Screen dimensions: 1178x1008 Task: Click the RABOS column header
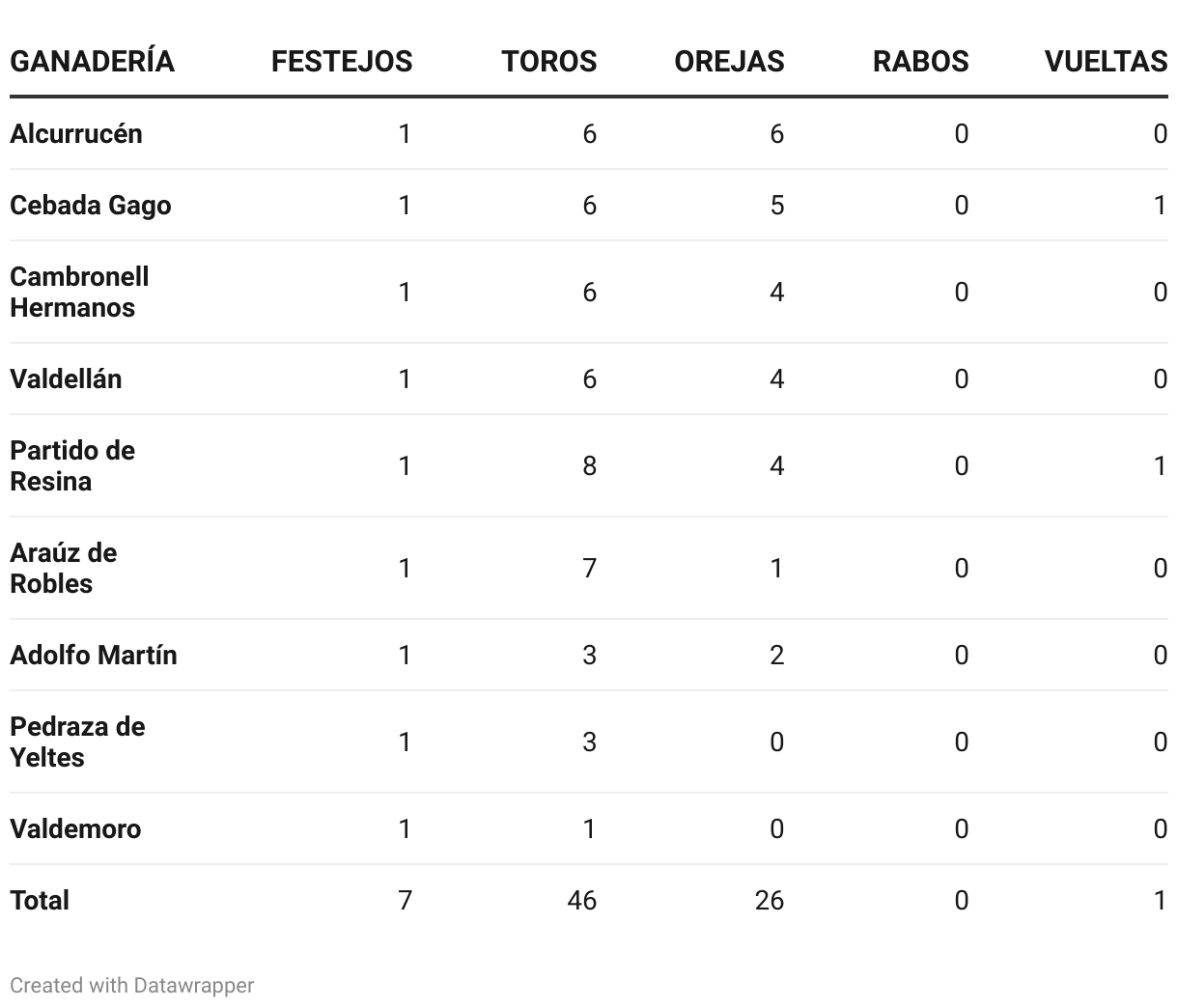[x=920, y=62]
